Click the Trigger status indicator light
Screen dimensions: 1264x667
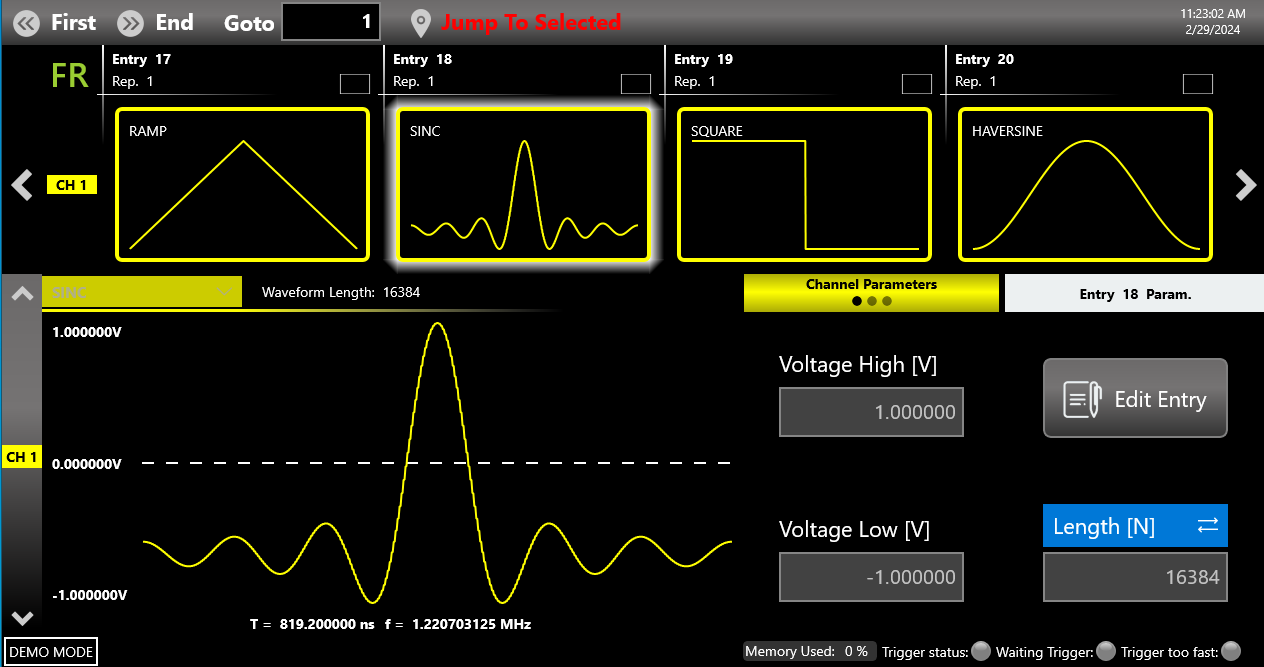(981, 651)
